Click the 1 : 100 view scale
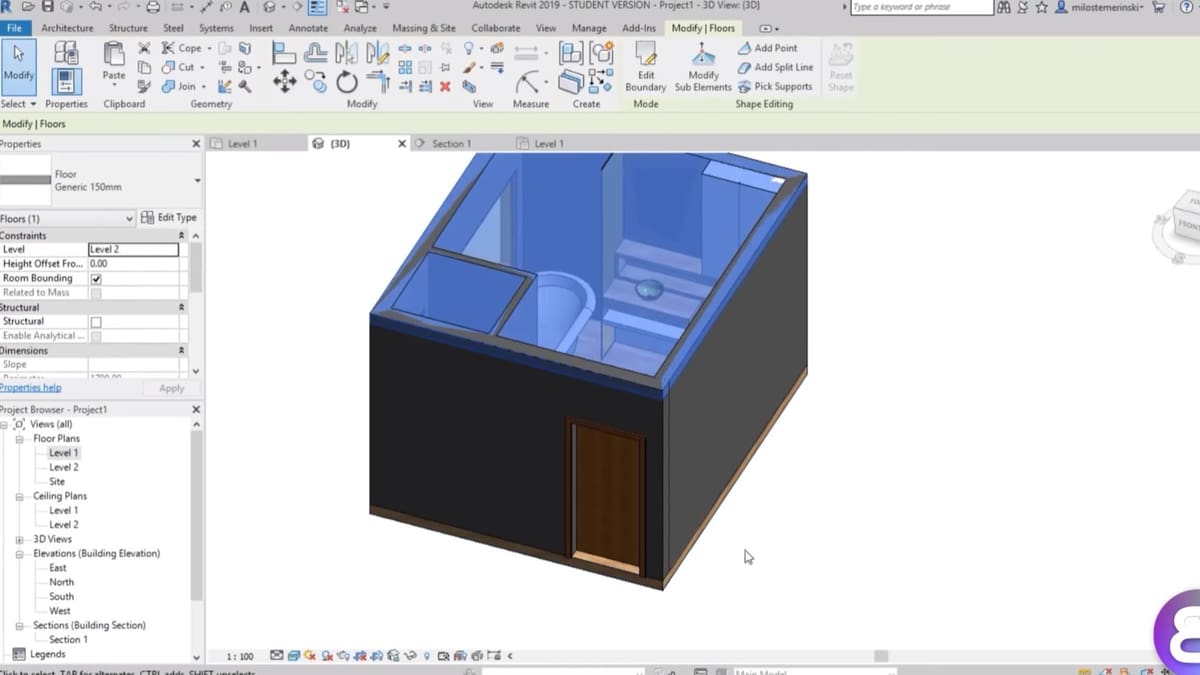The image size is (1200, 675). point(239,657)
